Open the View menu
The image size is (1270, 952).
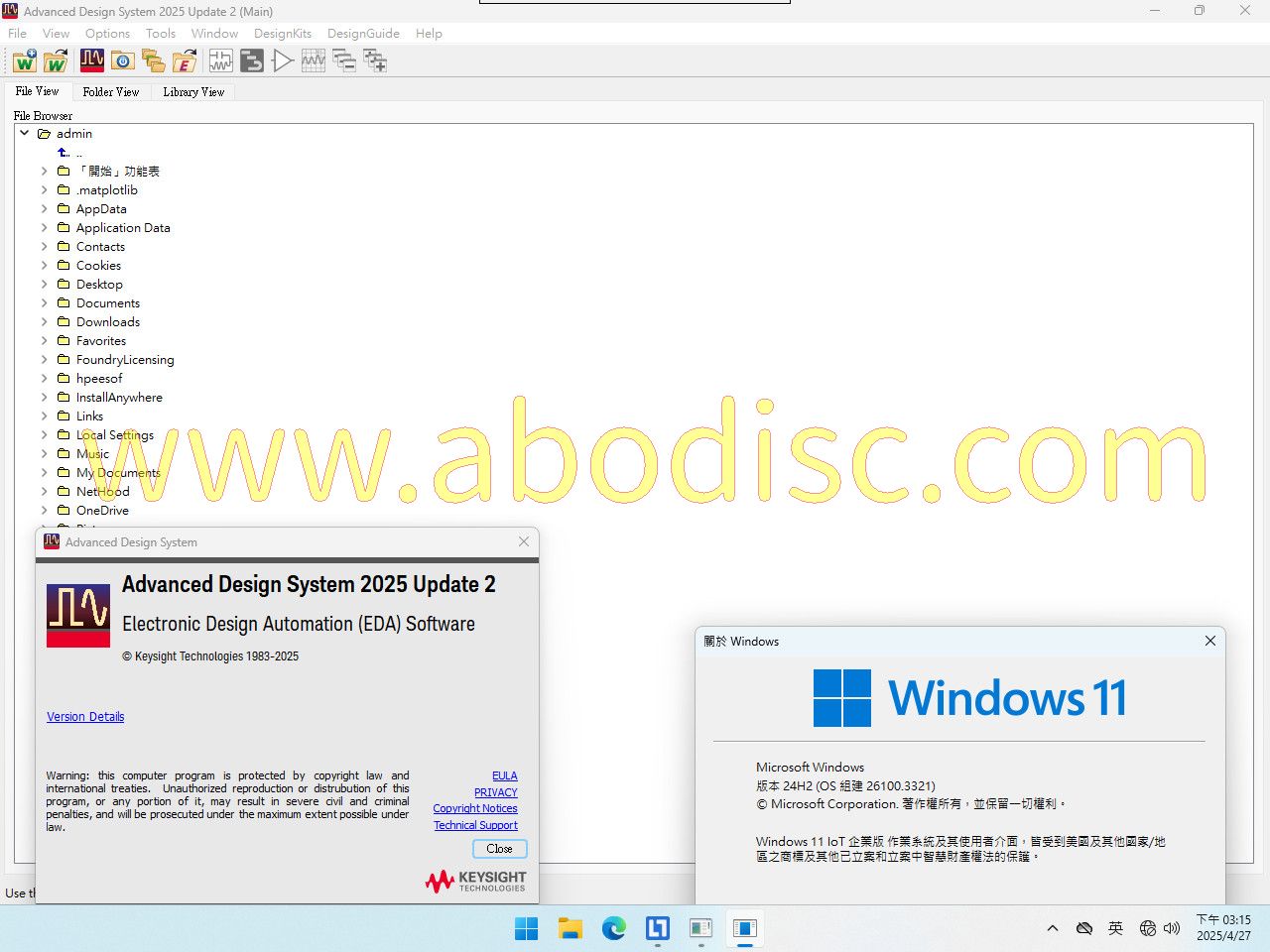pos(56,34)
